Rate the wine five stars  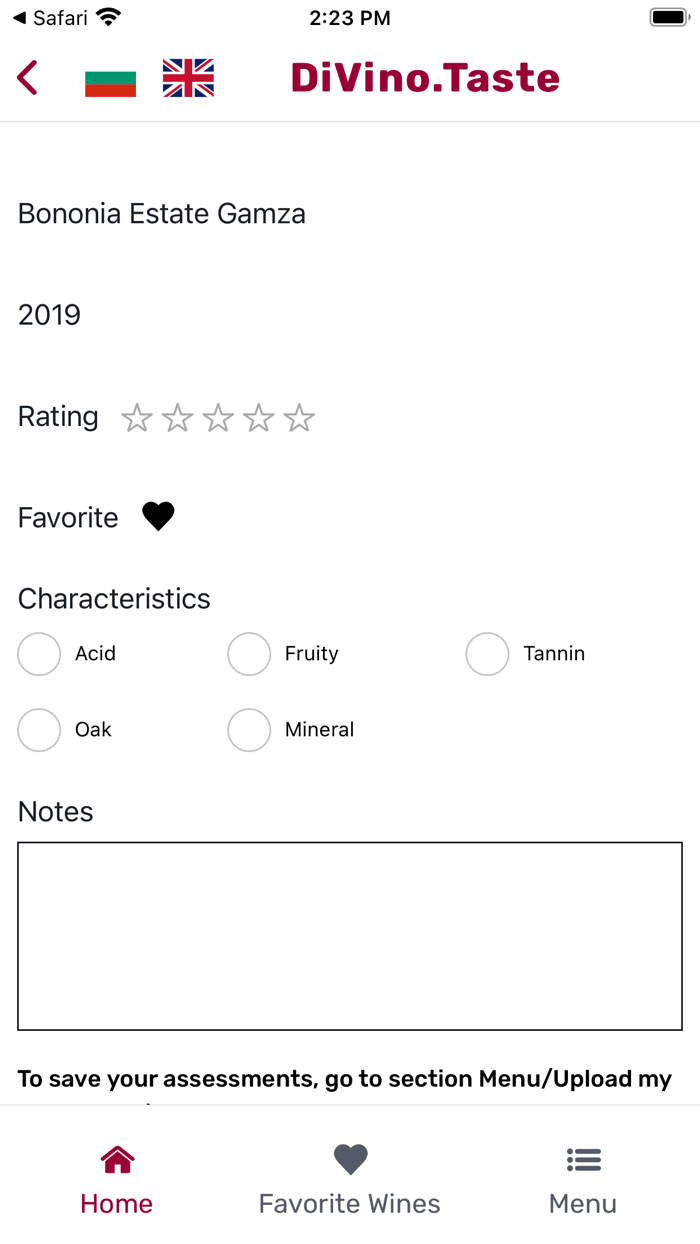click(299, 418)
